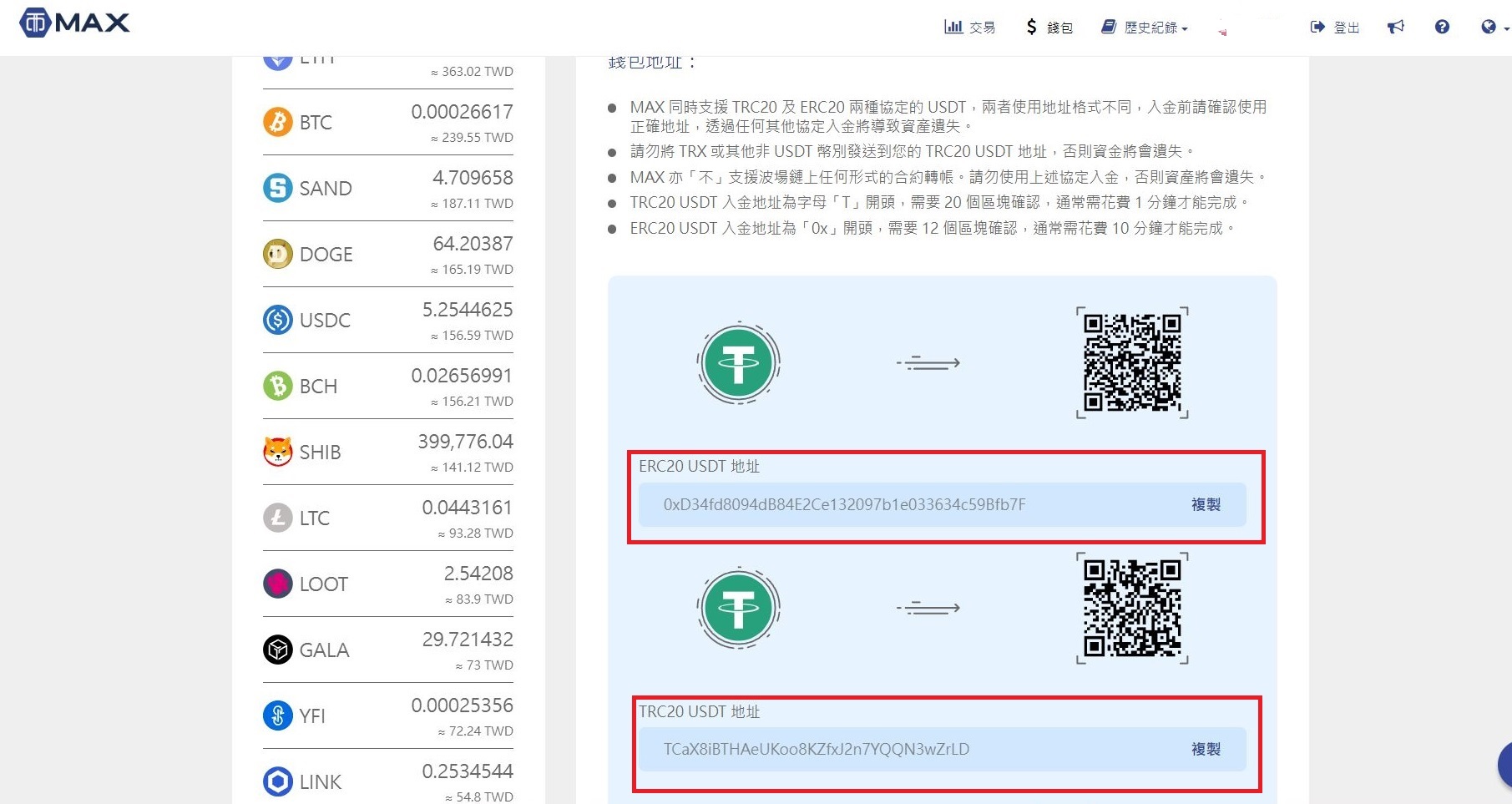Select the LOOT coin icon
The height and width of the screenshot is (804, 1512).
click(x=278, y=584)
